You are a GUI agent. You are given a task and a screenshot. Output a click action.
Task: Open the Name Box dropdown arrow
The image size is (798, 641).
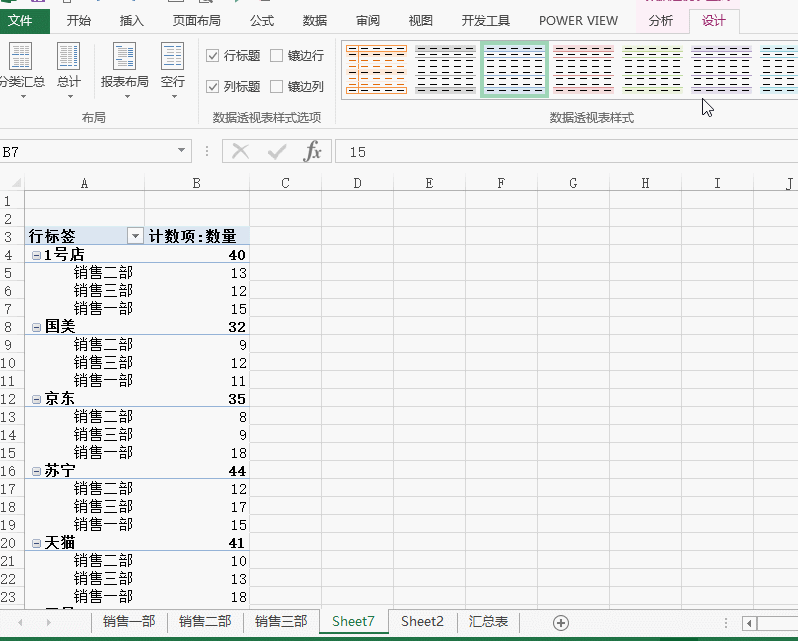(182, 152)
